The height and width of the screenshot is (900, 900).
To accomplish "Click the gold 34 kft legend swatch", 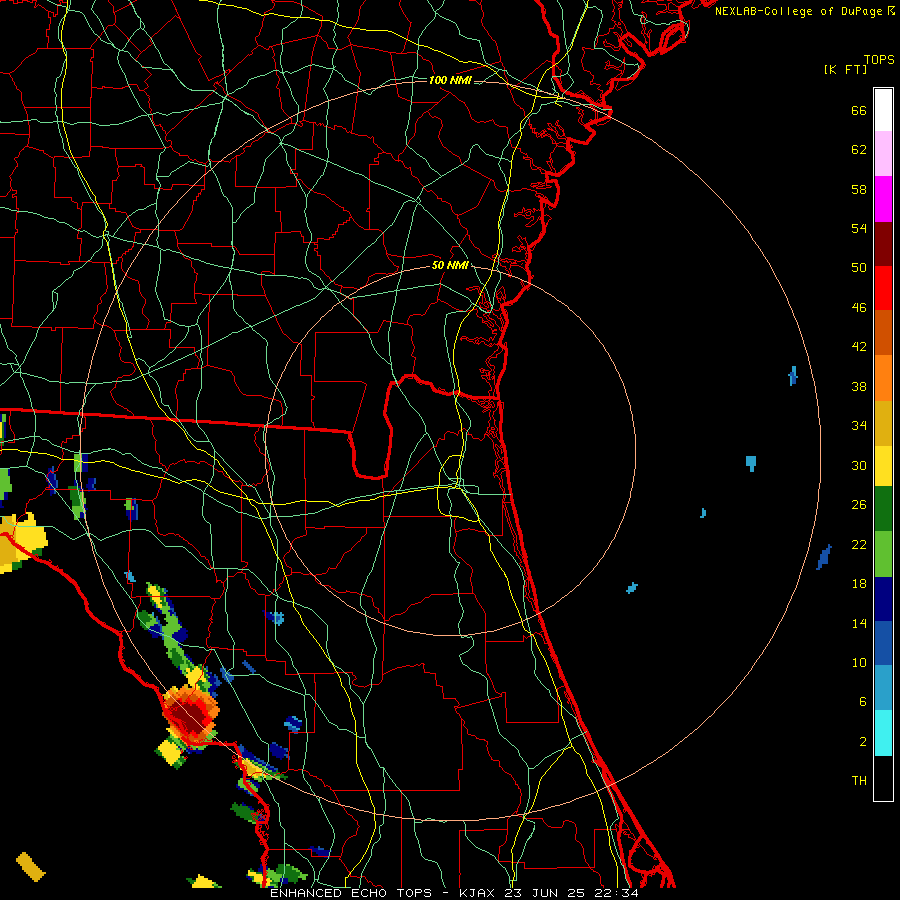I will point(883,423).
